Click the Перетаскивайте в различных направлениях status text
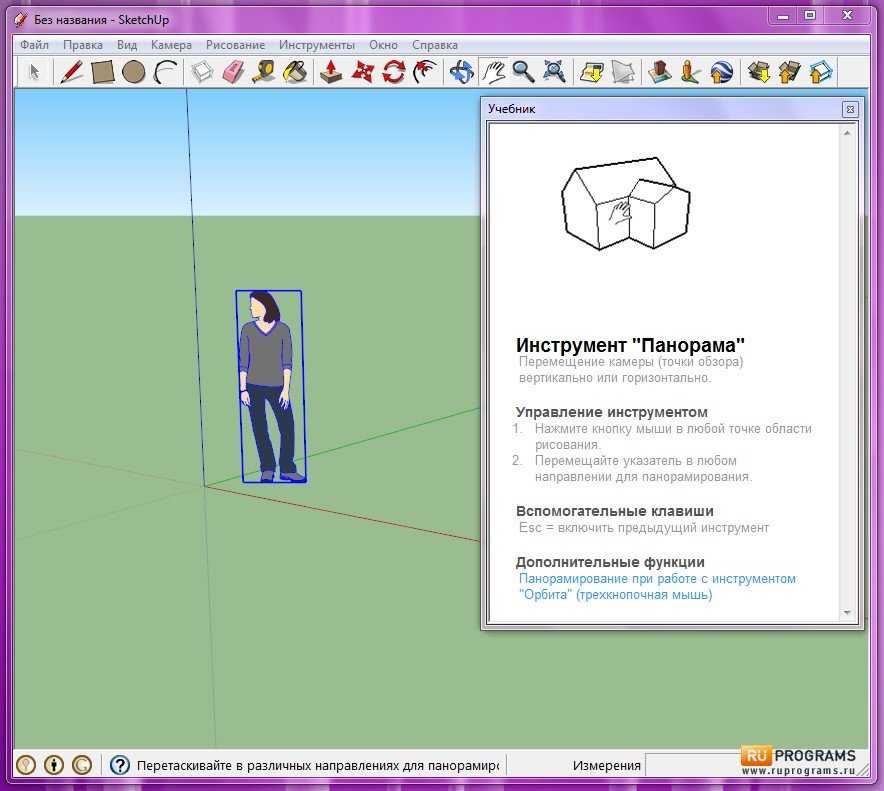 tap(318, 766)
